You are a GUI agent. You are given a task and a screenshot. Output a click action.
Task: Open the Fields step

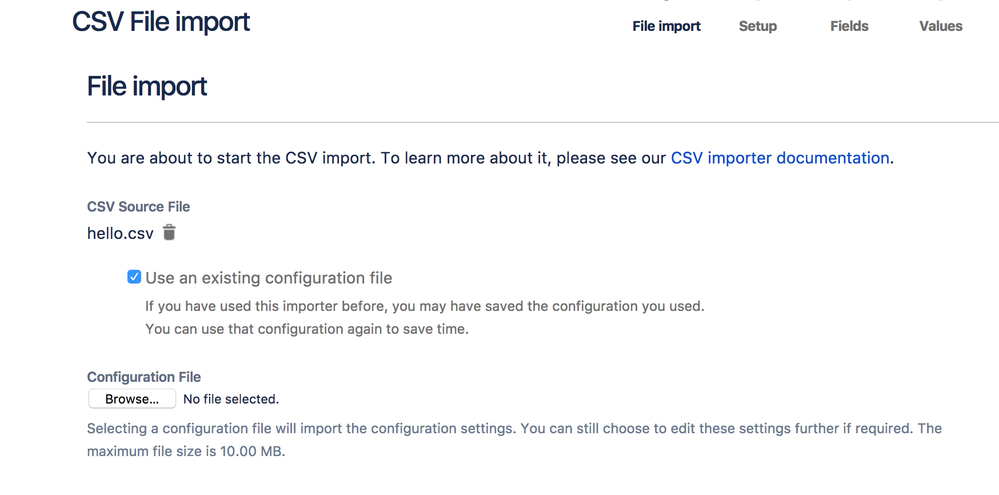849,26
